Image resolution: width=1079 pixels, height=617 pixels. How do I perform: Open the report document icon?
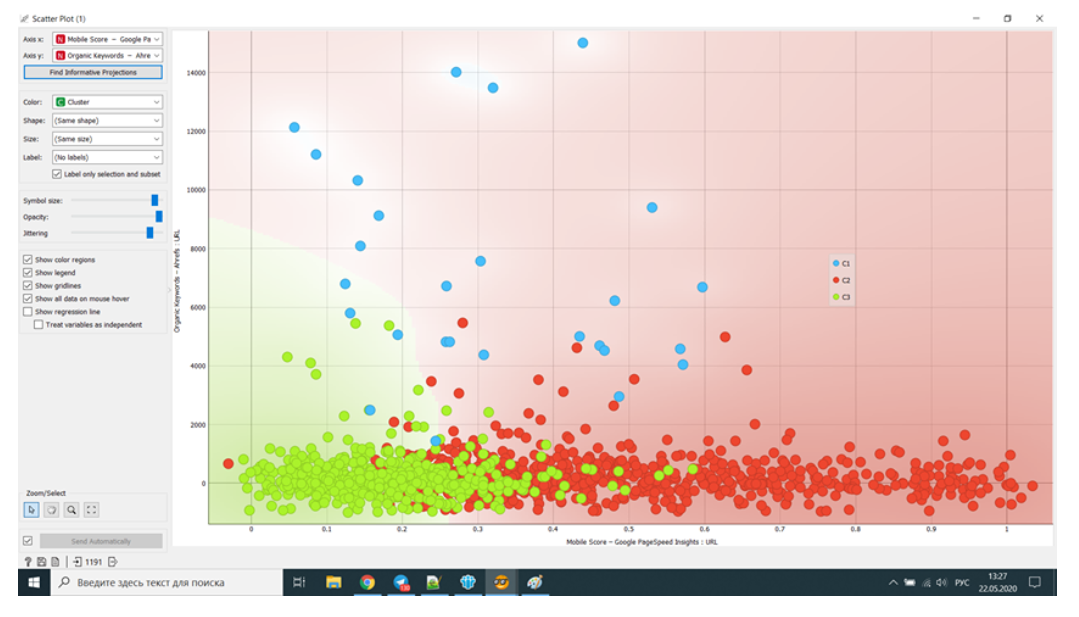(55, 562)
